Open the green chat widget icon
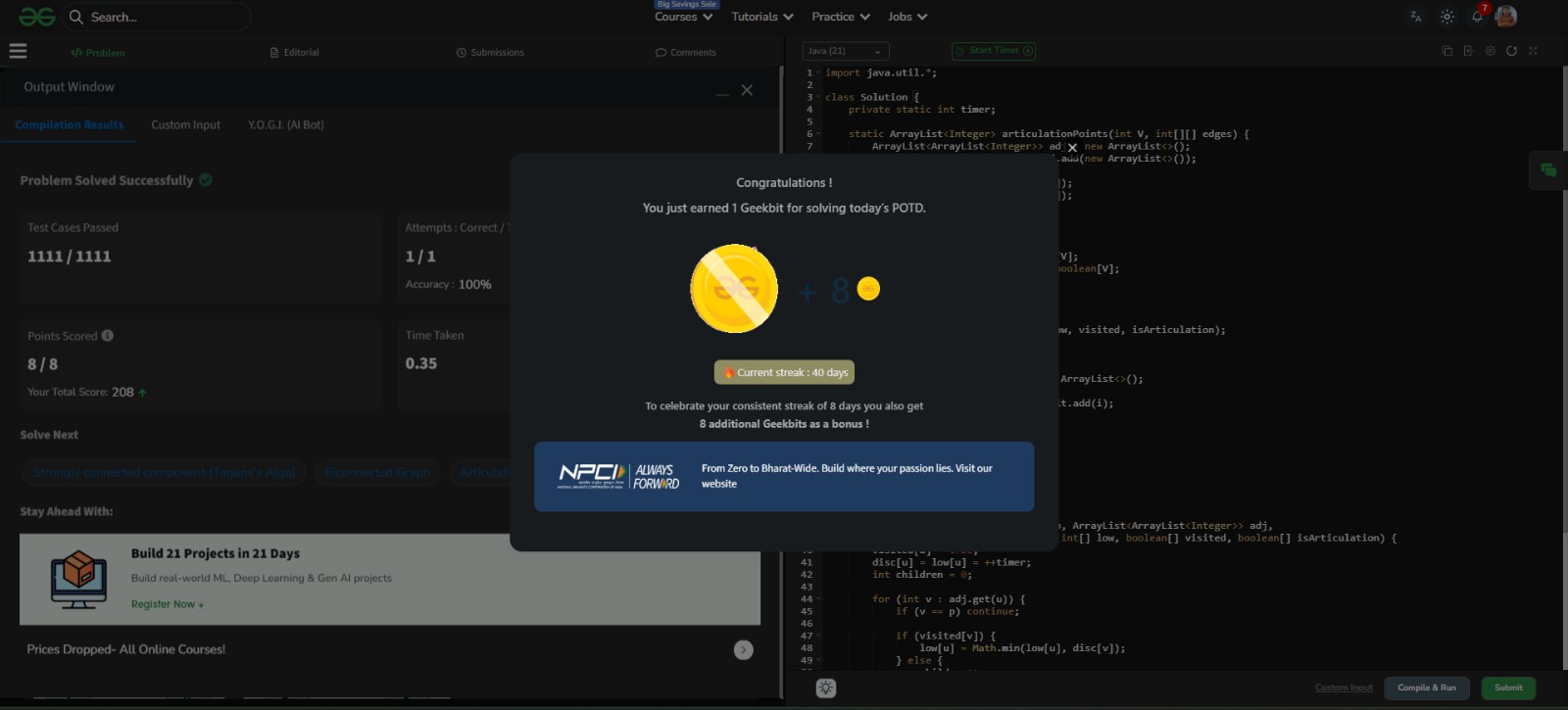Image resolution: width=1568 pixels, height=710 pixels. [1548, 170]
